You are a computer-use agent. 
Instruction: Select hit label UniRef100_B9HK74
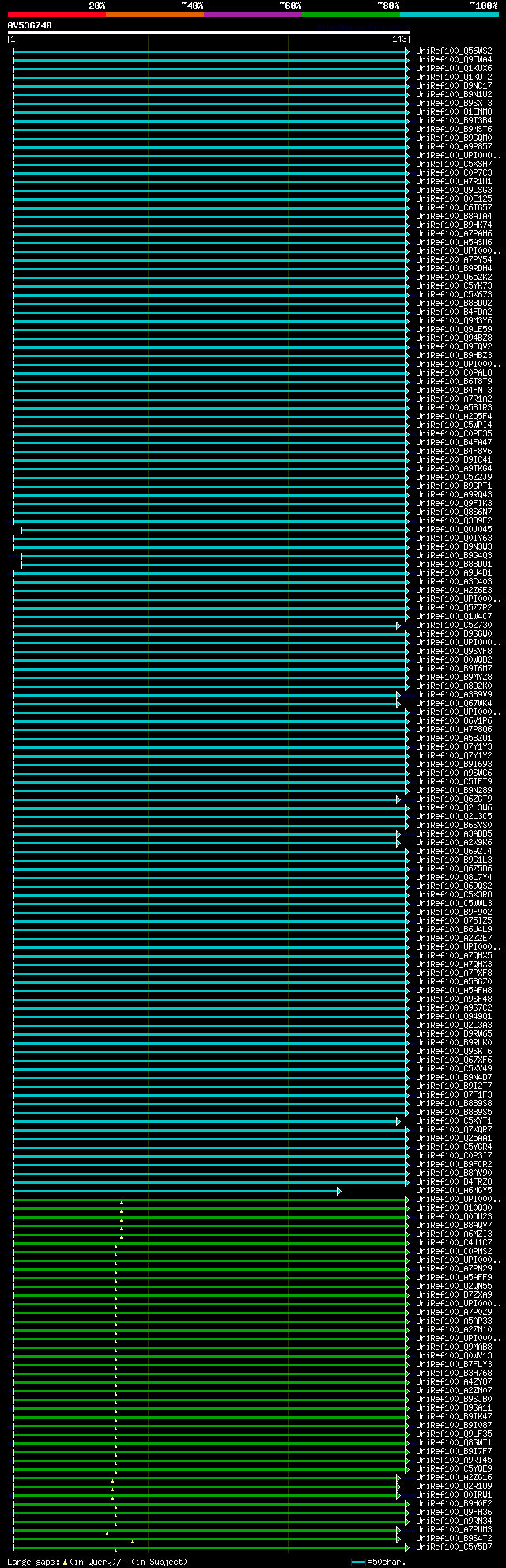pyautogui.click(x=454, y=225)
